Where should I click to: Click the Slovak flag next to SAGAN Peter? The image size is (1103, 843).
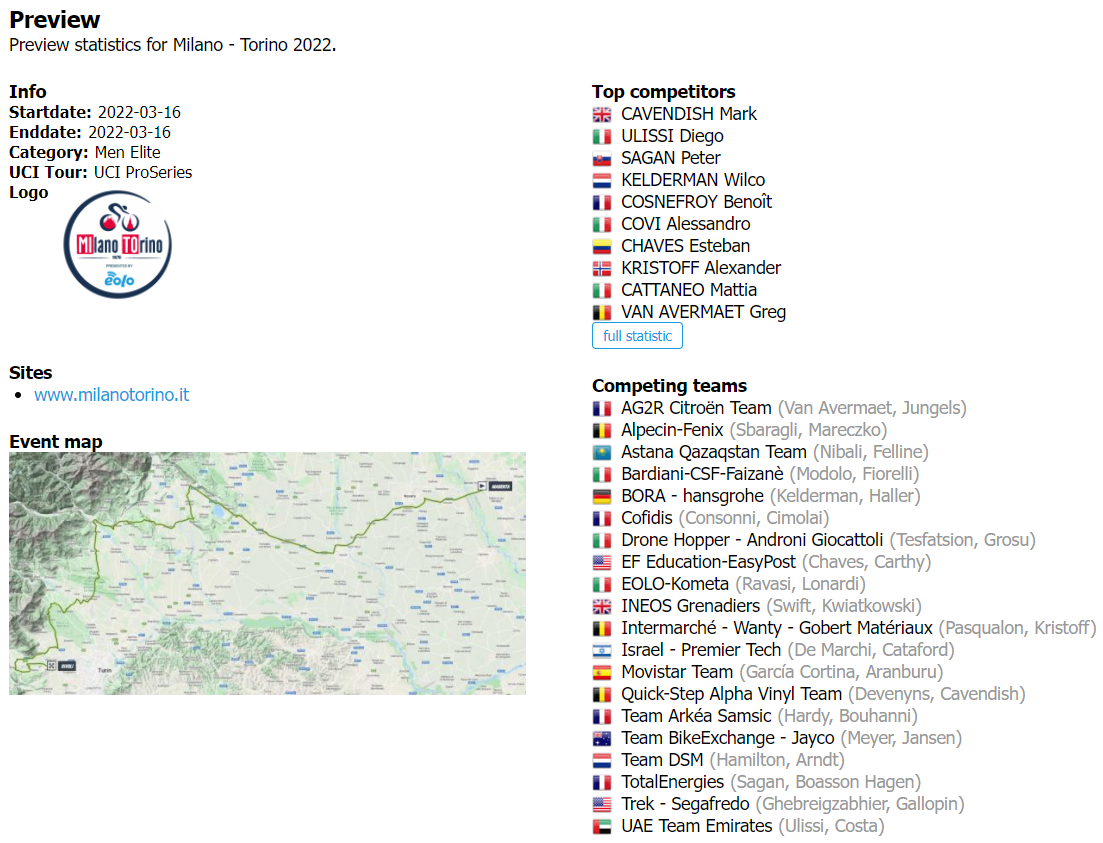click(601, 158)
